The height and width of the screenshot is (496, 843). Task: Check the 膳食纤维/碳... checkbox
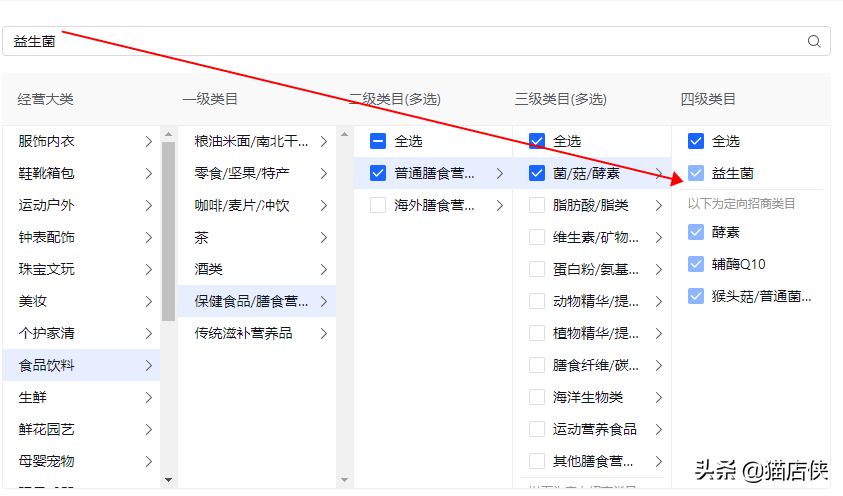point(537,365)
